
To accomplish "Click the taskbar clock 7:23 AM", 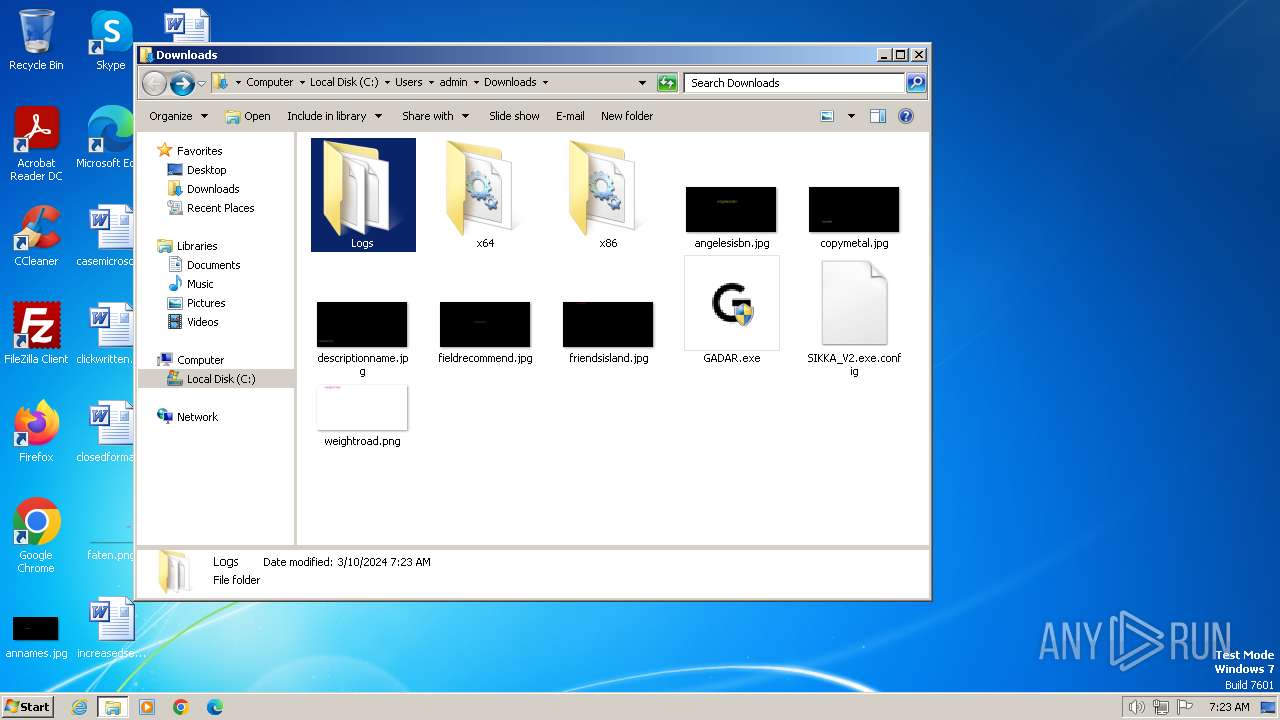I will click(1229, 707).
